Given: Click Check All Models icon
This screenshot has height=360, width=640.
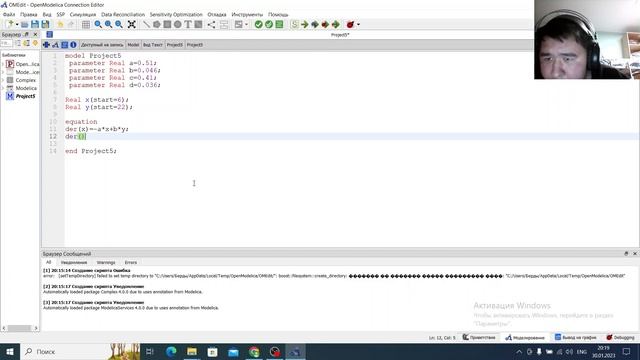Looking at the screenshot, I should [x=269, y=24].
